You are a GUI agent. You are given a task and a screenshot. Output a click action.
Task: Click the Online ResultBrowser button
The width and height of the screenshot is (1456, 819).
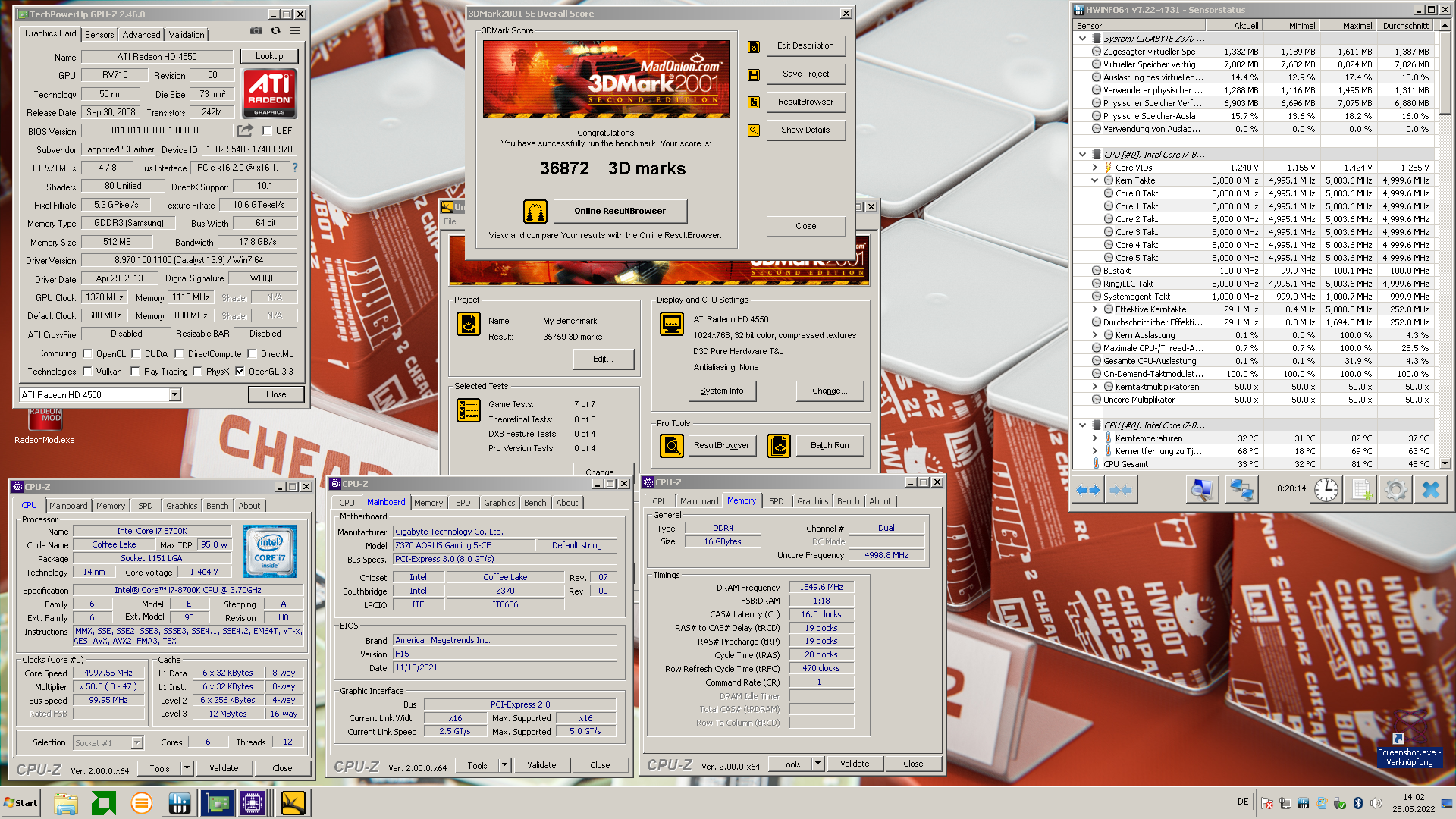pyautogui.click(x=620, y=212)
